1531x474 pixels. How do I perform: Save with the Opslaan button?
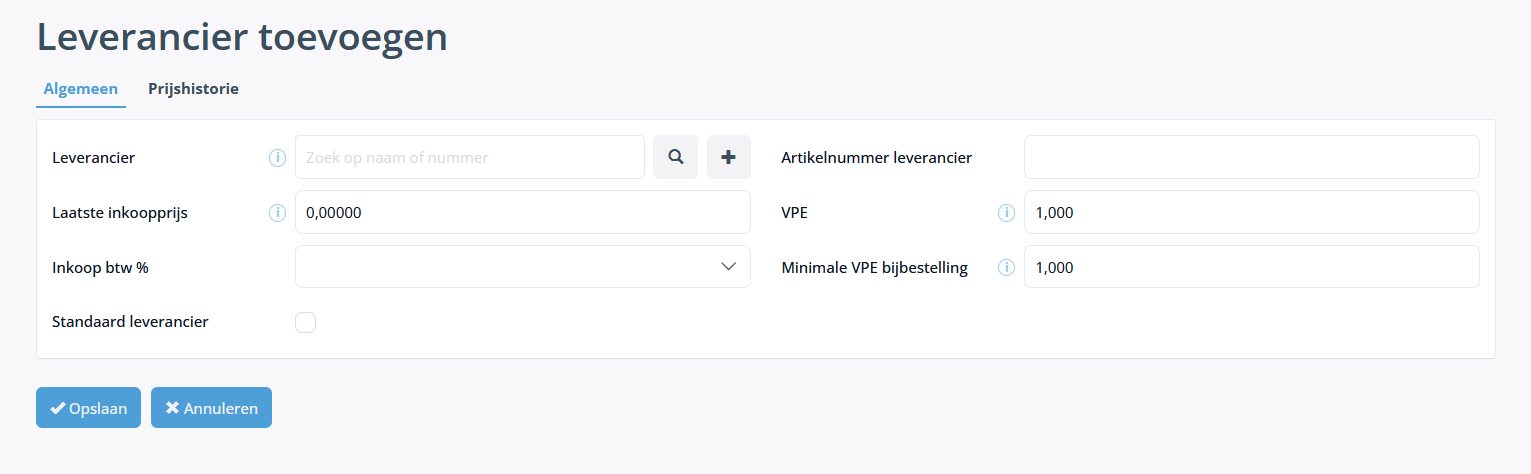pos(88,408)
